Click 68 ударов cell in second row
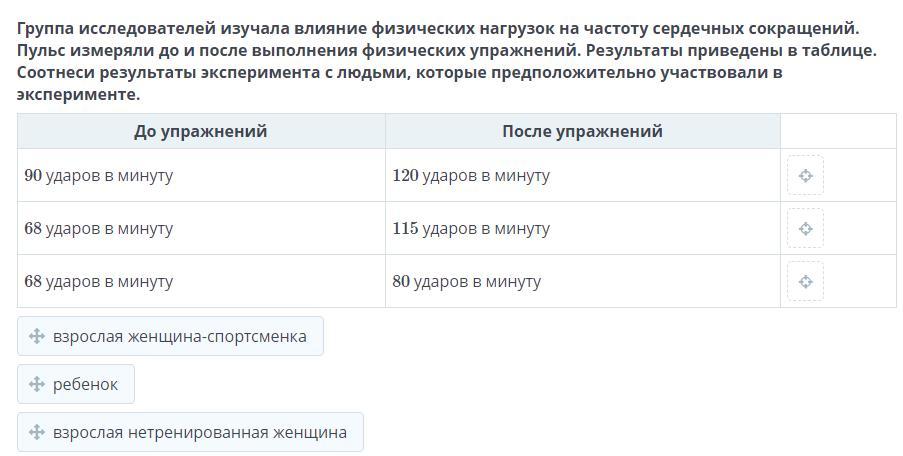The width and height of the screenshot is (903, 456). [x=99, y=229]
